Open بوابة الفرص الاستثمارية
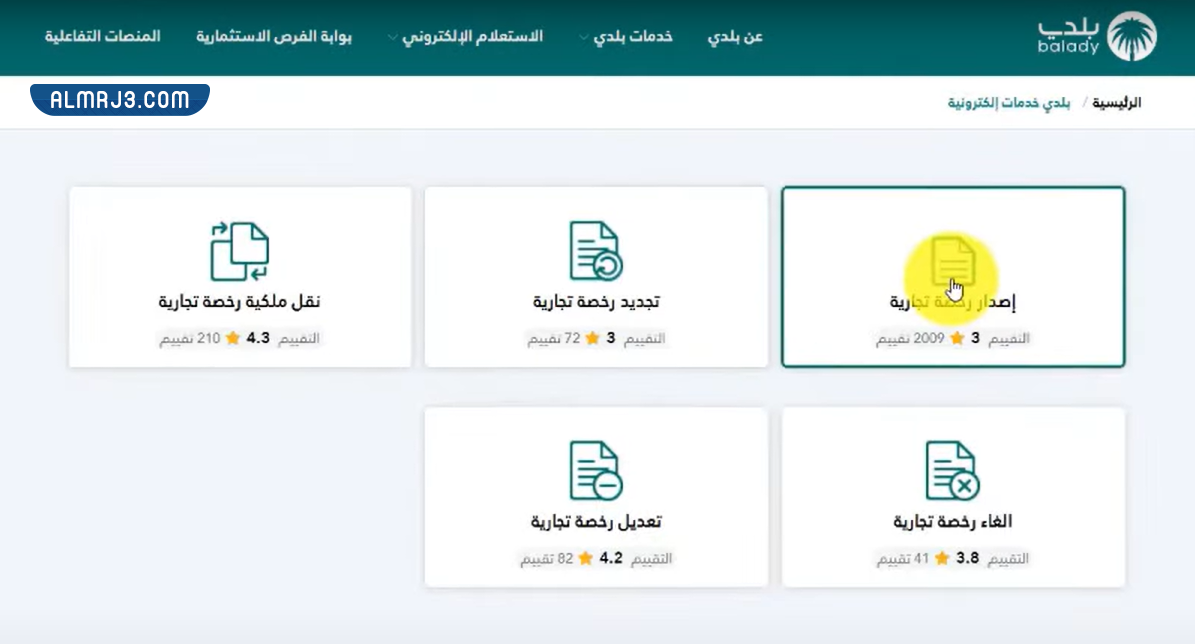The image size is (1195, 644). pyautogui.click(x=275, y=35)
